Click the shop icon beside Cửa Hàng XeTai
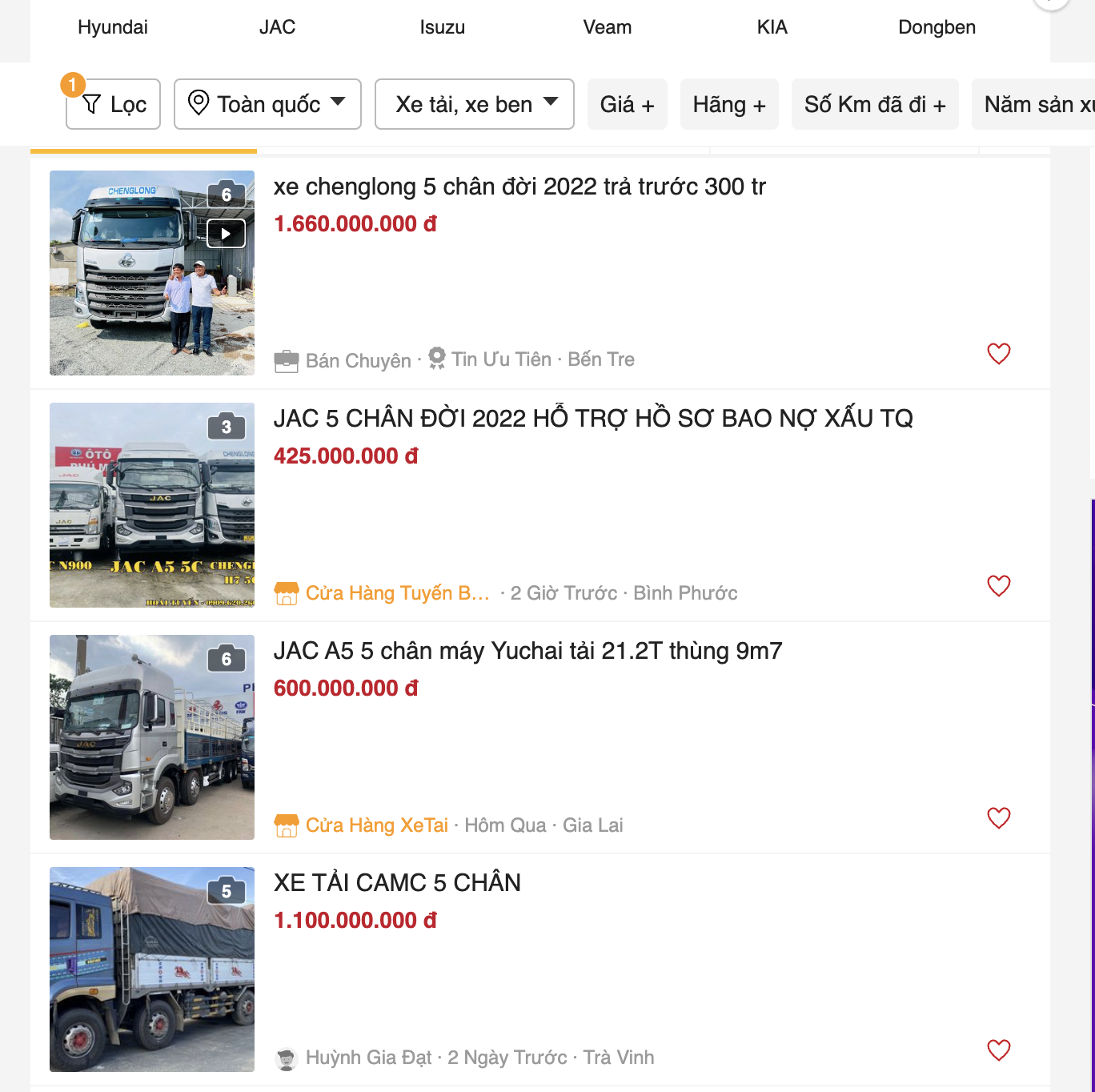Screen dimensions: 1095x1092 pyautogui.click(x=287, y=825)
